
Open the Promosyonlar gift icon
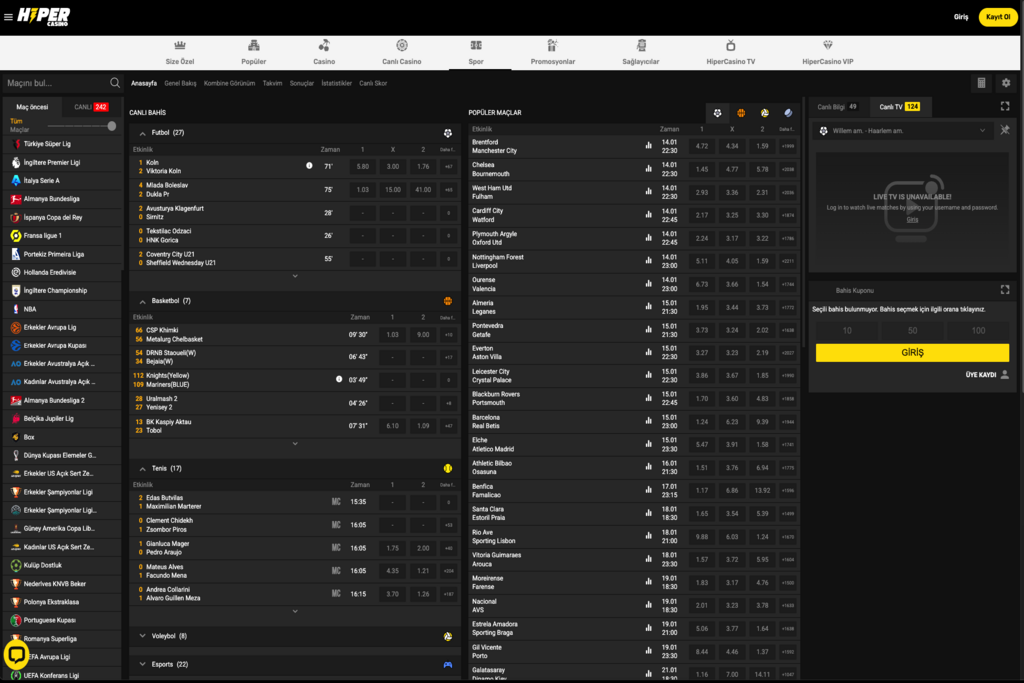click(552, 45)
